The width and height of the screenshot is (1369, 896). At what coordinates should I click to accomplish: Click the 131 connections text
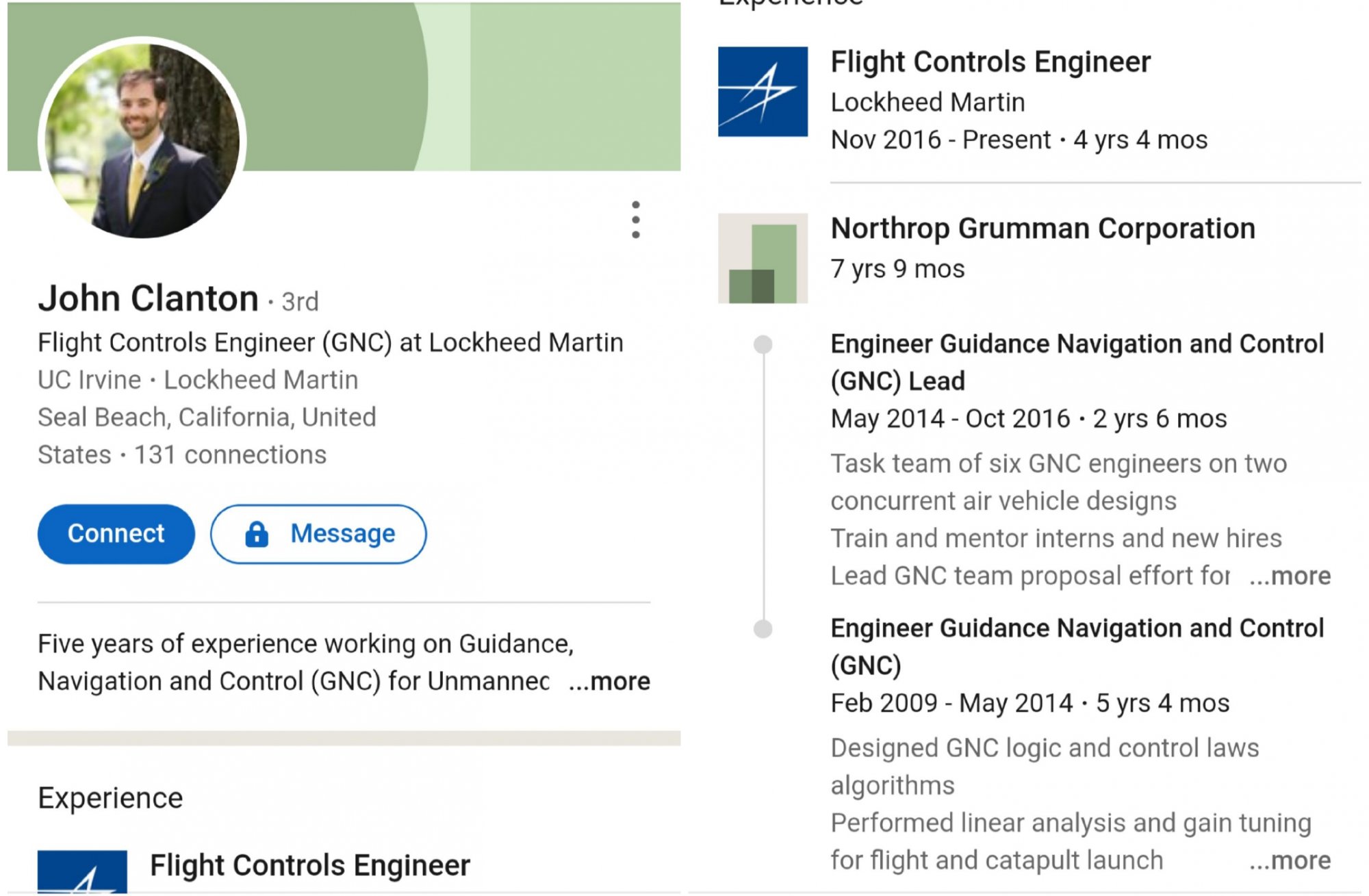pyautogui.click(x=230, y=455)
